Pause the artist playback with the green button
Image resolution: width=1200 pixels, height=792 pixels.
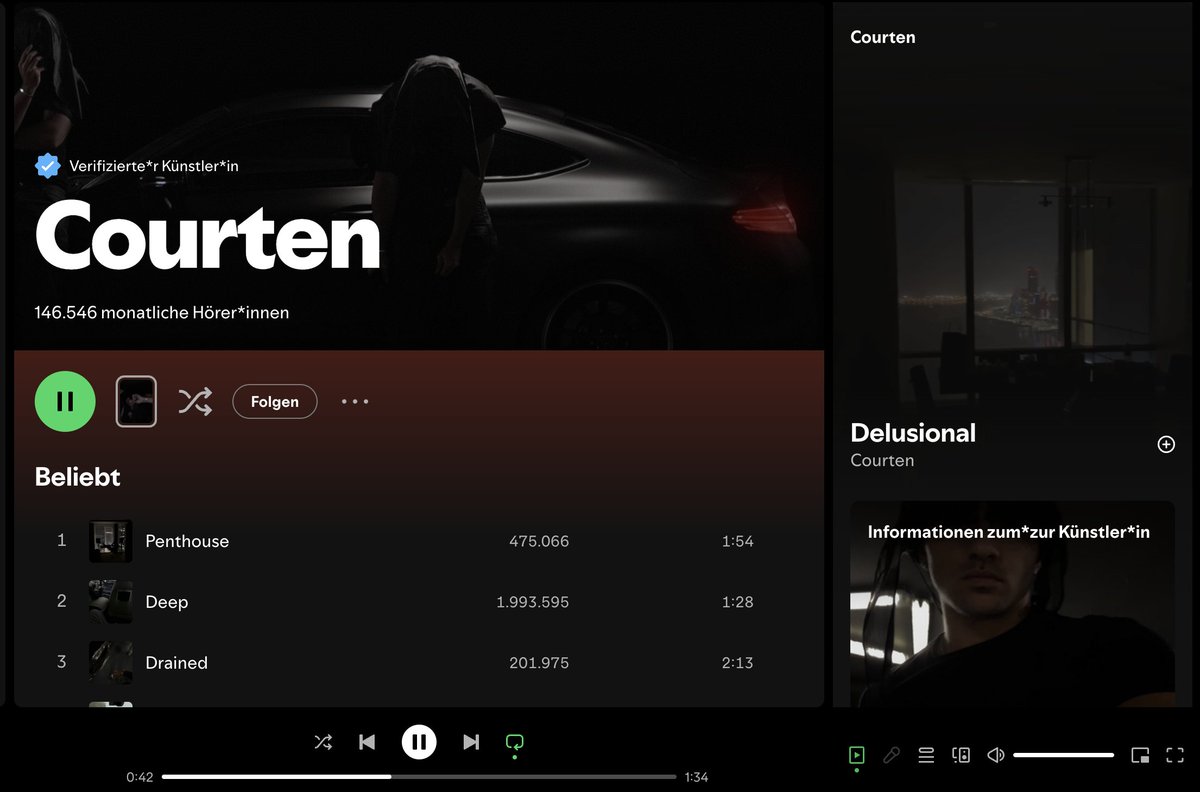(65, 401)
